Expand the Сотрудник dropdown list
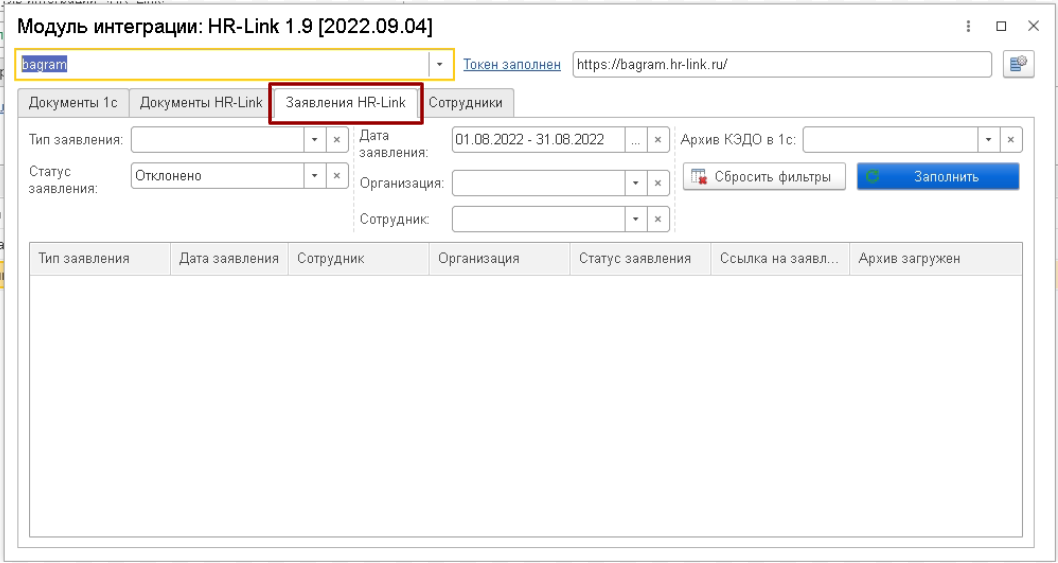 tap(636, 219)
